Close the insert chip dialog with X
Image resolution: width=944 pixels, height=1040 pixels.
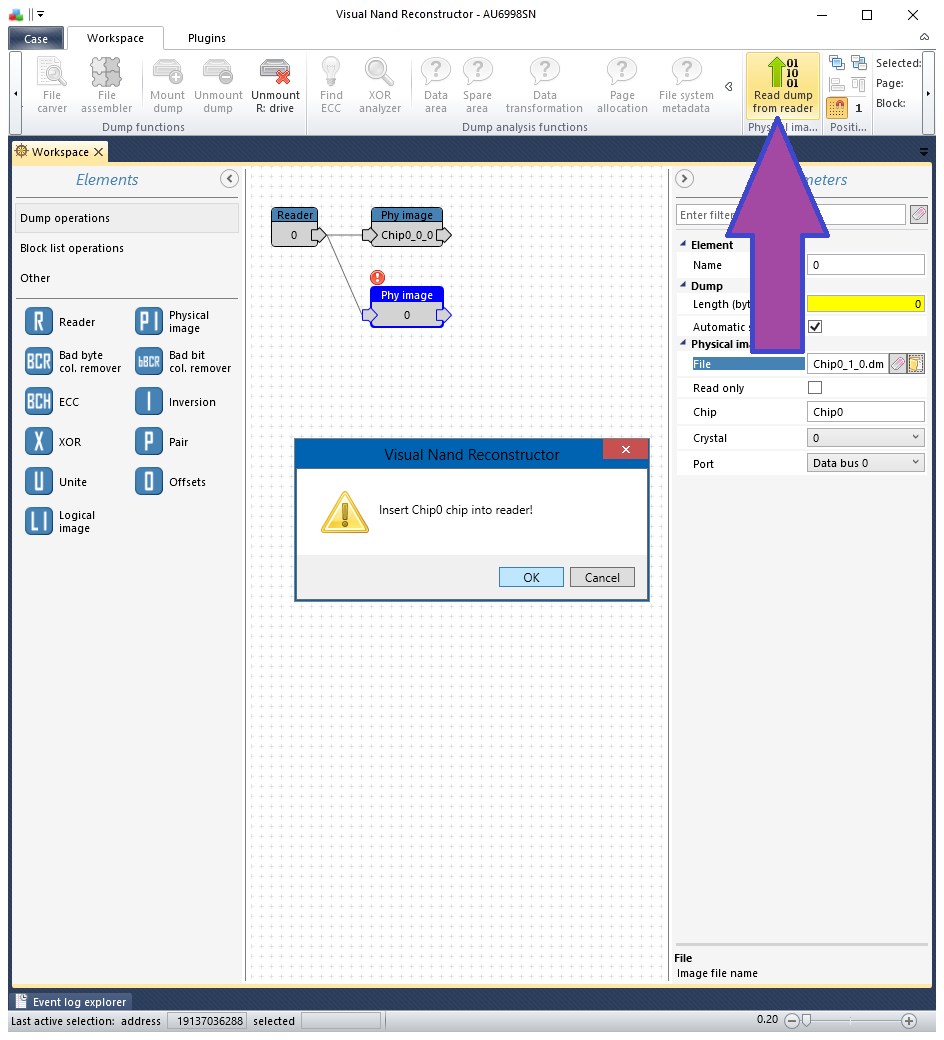(625, 449)
